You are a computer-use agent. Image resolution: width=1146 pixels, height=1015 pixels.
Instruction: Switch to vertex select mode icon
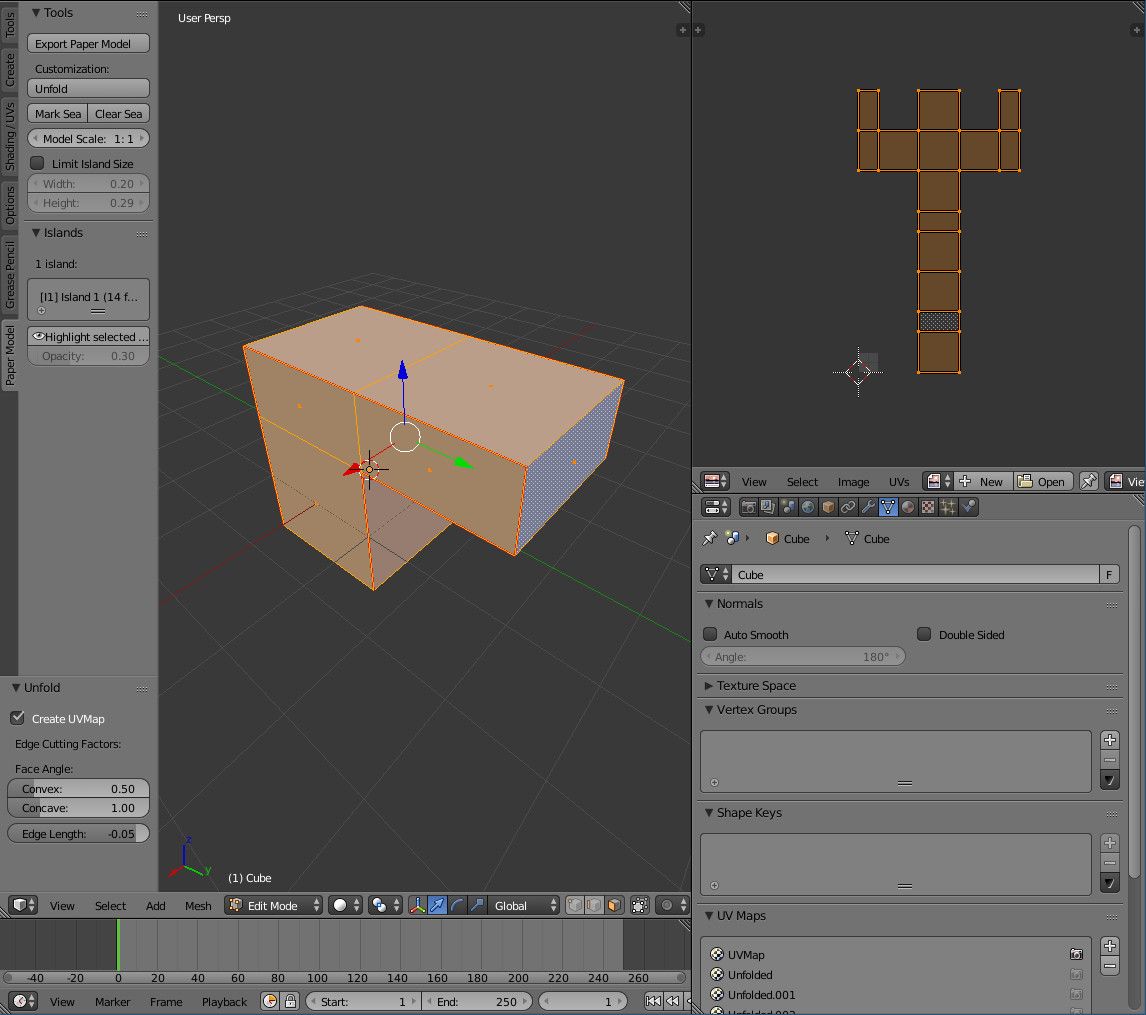[574, 905]
